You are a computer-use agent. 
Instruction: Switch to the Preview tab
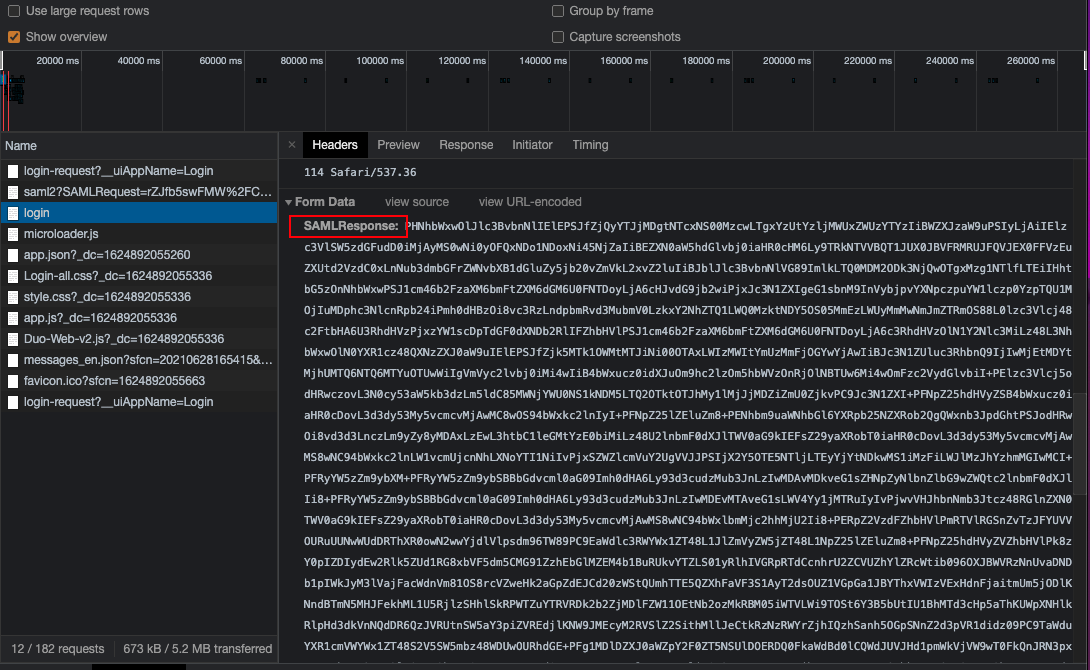click(x=398, y=145)
